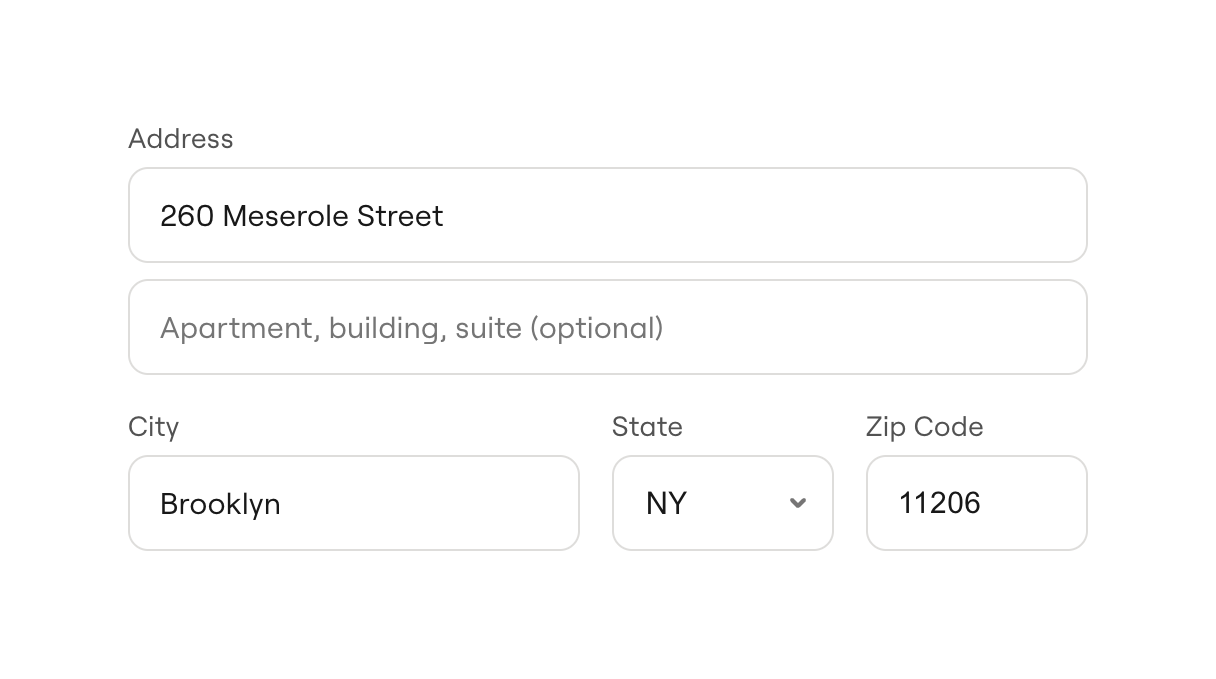Place cursor on the 11206 digits
The image size is (1216, 679).
[x=939, y=503]
